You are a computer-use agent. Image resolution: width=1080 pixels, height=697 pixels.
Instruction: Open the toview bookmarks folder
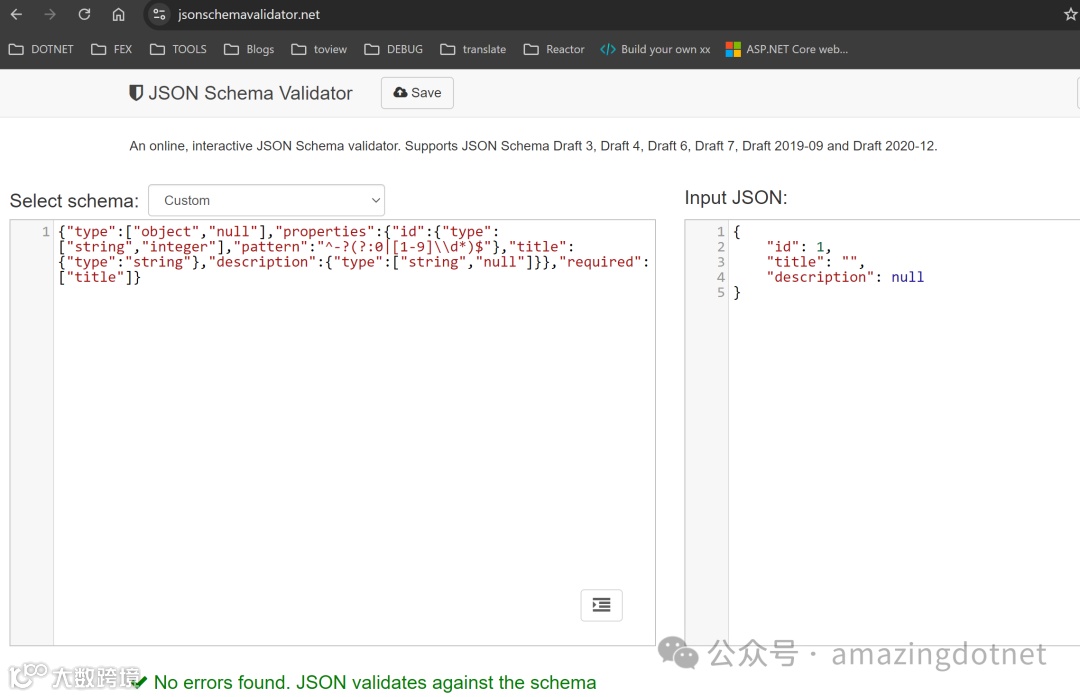(x=319, y=50)
